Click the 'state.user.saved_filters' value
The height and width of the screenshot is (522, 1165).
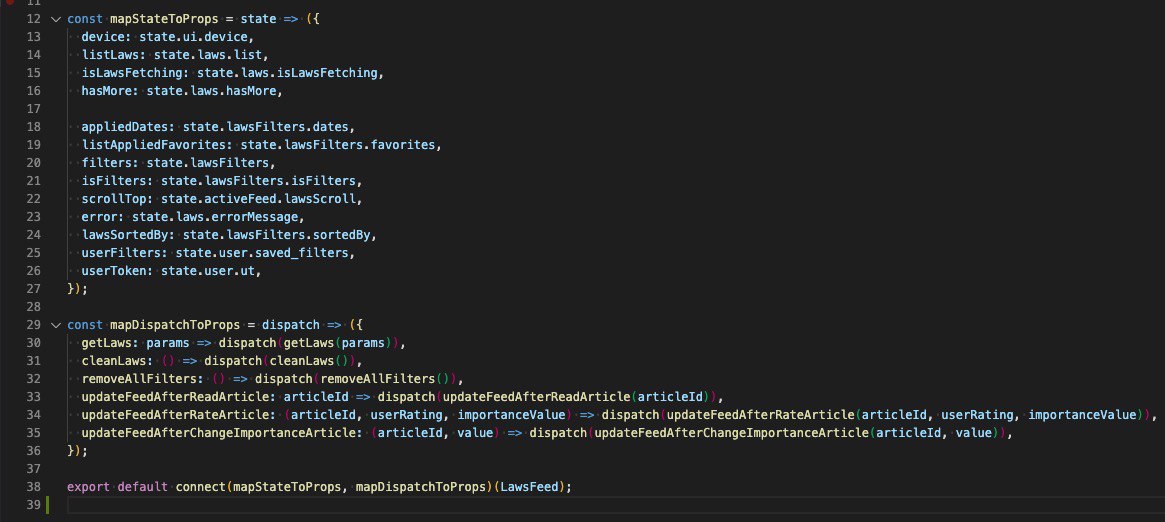pyautogui.click(x=262, y=252)
